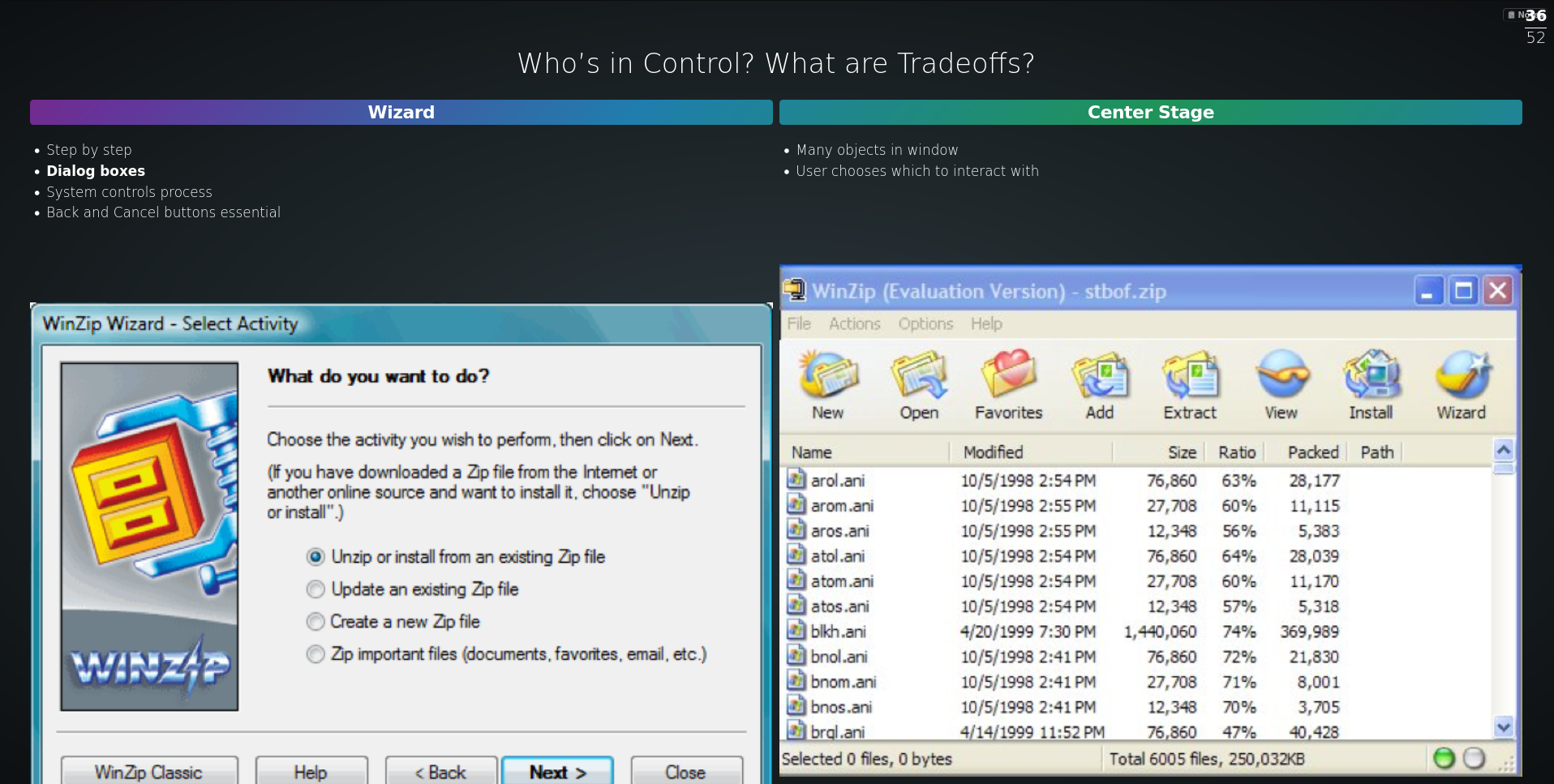Click the 369,989 packed value

[x=1309, y=631]
